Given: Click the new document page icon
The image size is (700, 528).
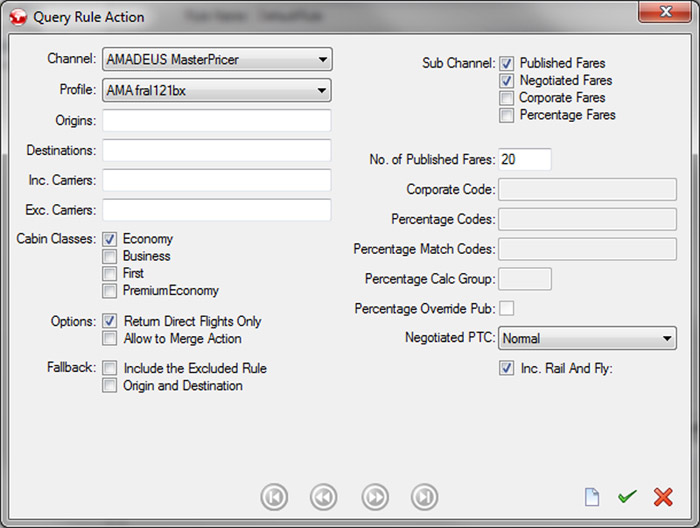Looking at the screenshot, I should click(592, 497).
